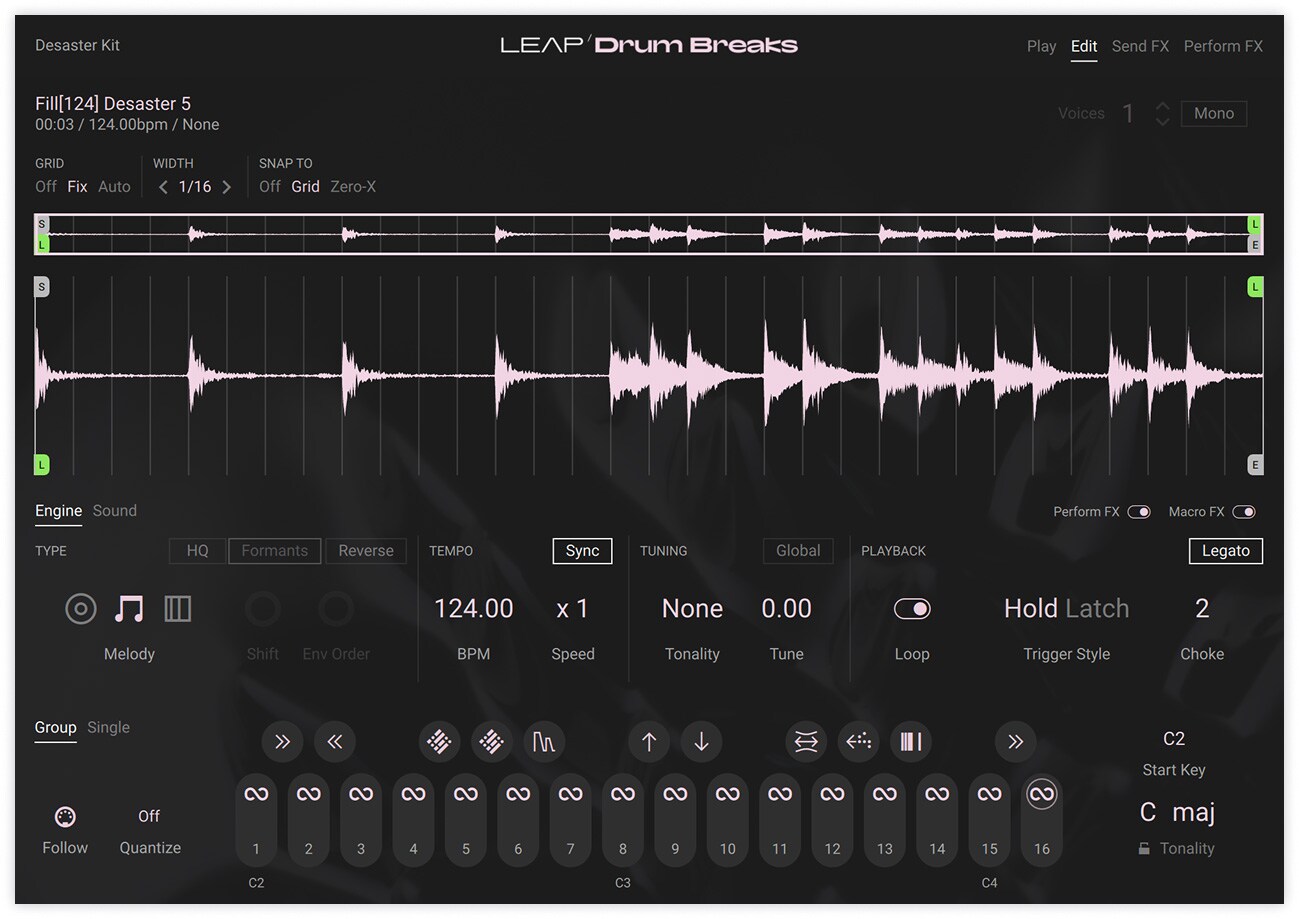
Task: Click the green loop end marker on waveform
Action: coord(1254,288)
